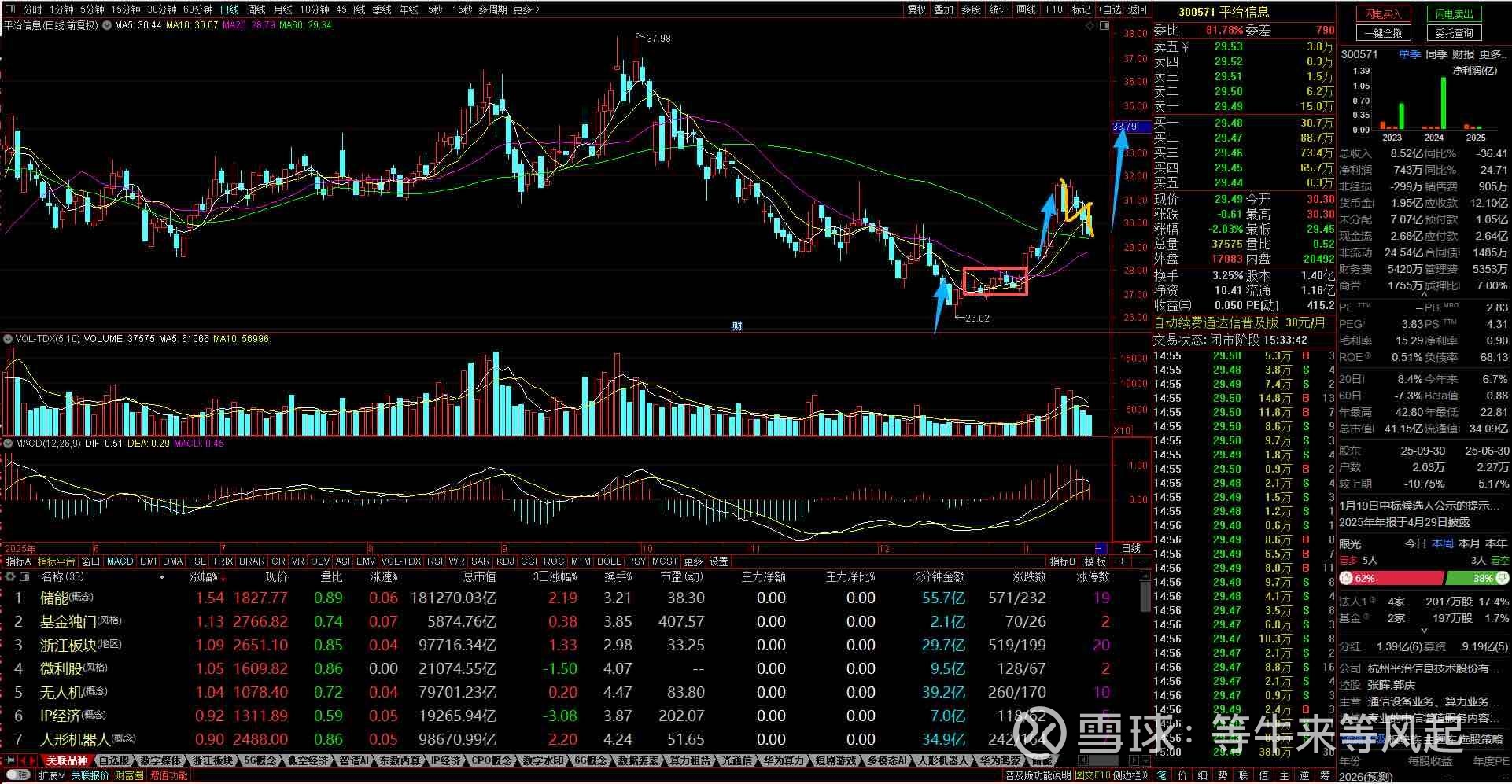The width and height of the screenshot is (1512, 784).
Task: Select the 月线 monthly period
Action: pos(283,9)
